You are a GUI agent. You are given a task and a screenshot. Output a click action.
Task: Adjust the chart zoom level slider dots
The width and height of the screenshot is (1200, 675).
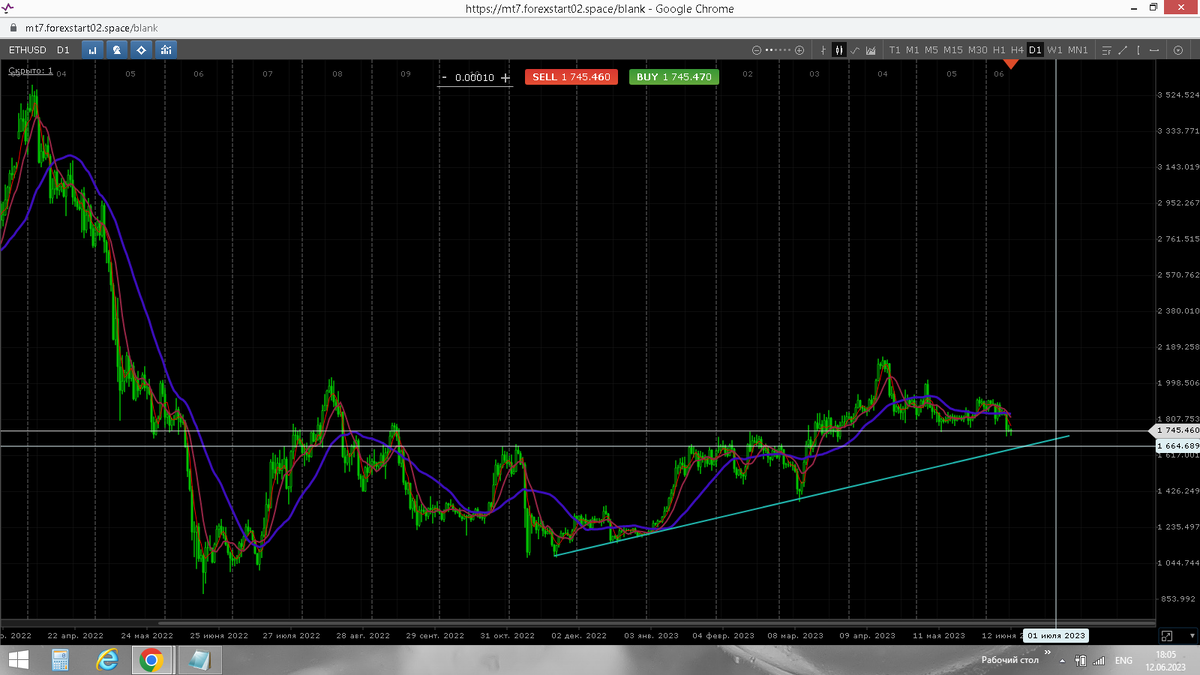tap(778, 50)
